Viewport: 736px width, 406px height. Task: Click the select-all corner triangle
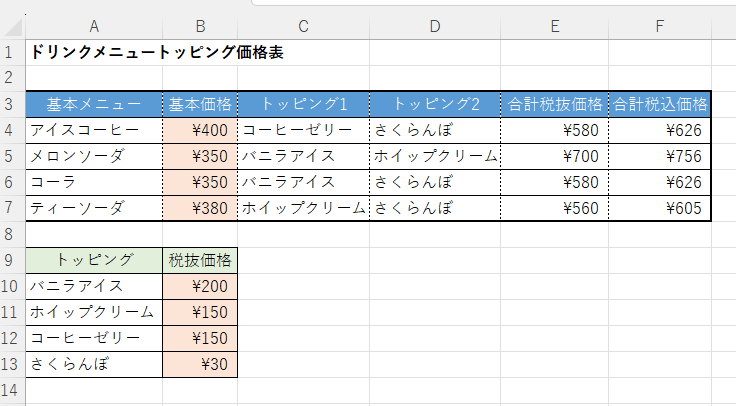click(x=13, y=26)
